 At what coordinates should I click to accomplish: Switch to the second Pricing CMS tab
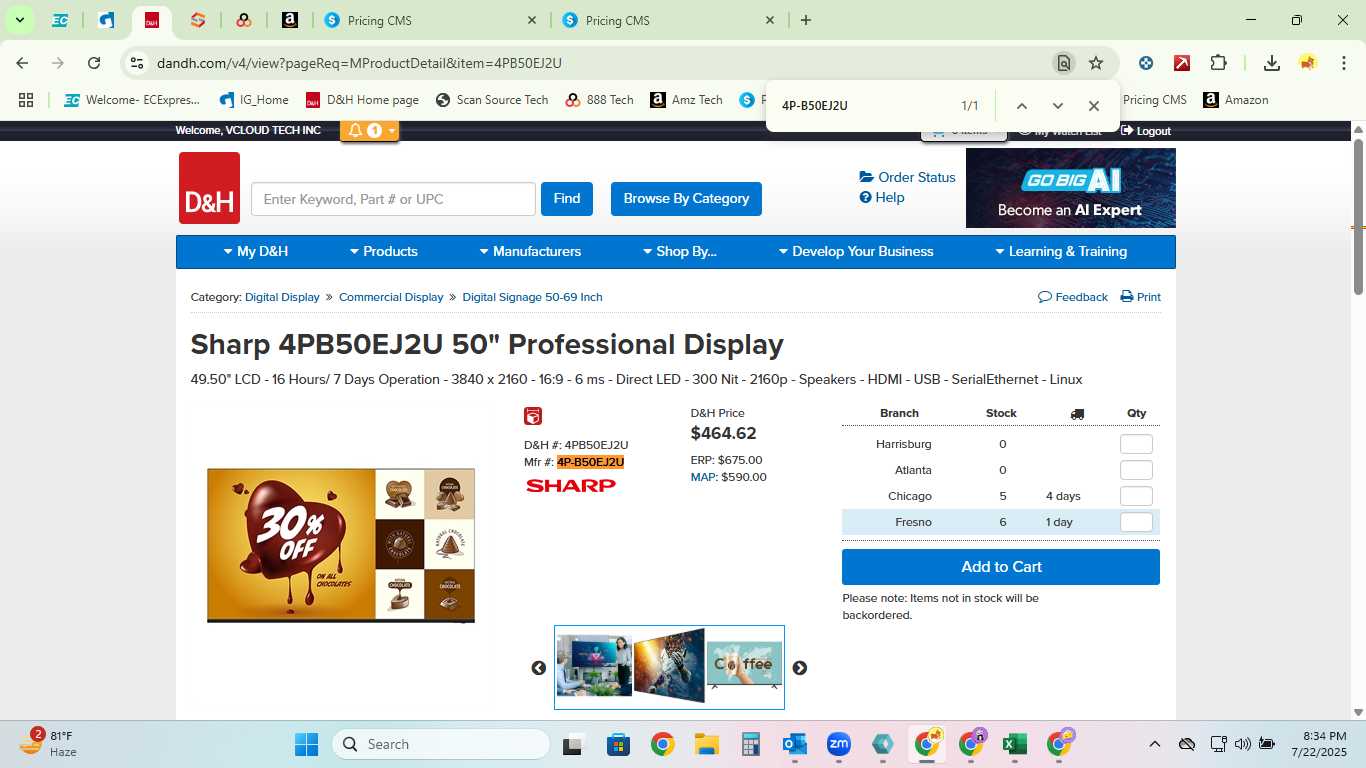pos(668,20)
